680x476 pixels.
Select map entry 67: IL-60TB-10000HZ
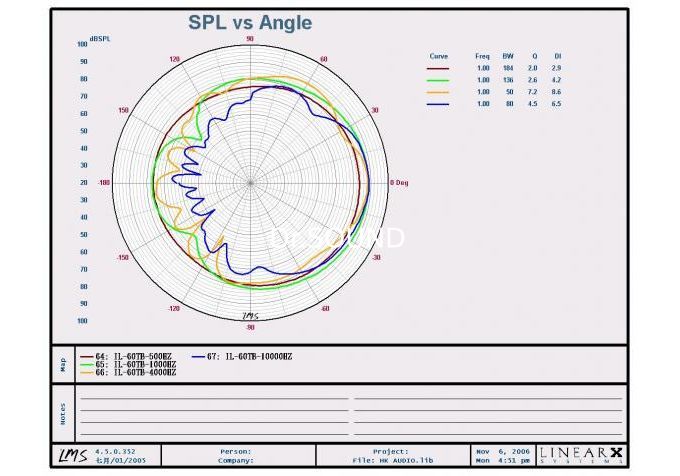[250, 356]
